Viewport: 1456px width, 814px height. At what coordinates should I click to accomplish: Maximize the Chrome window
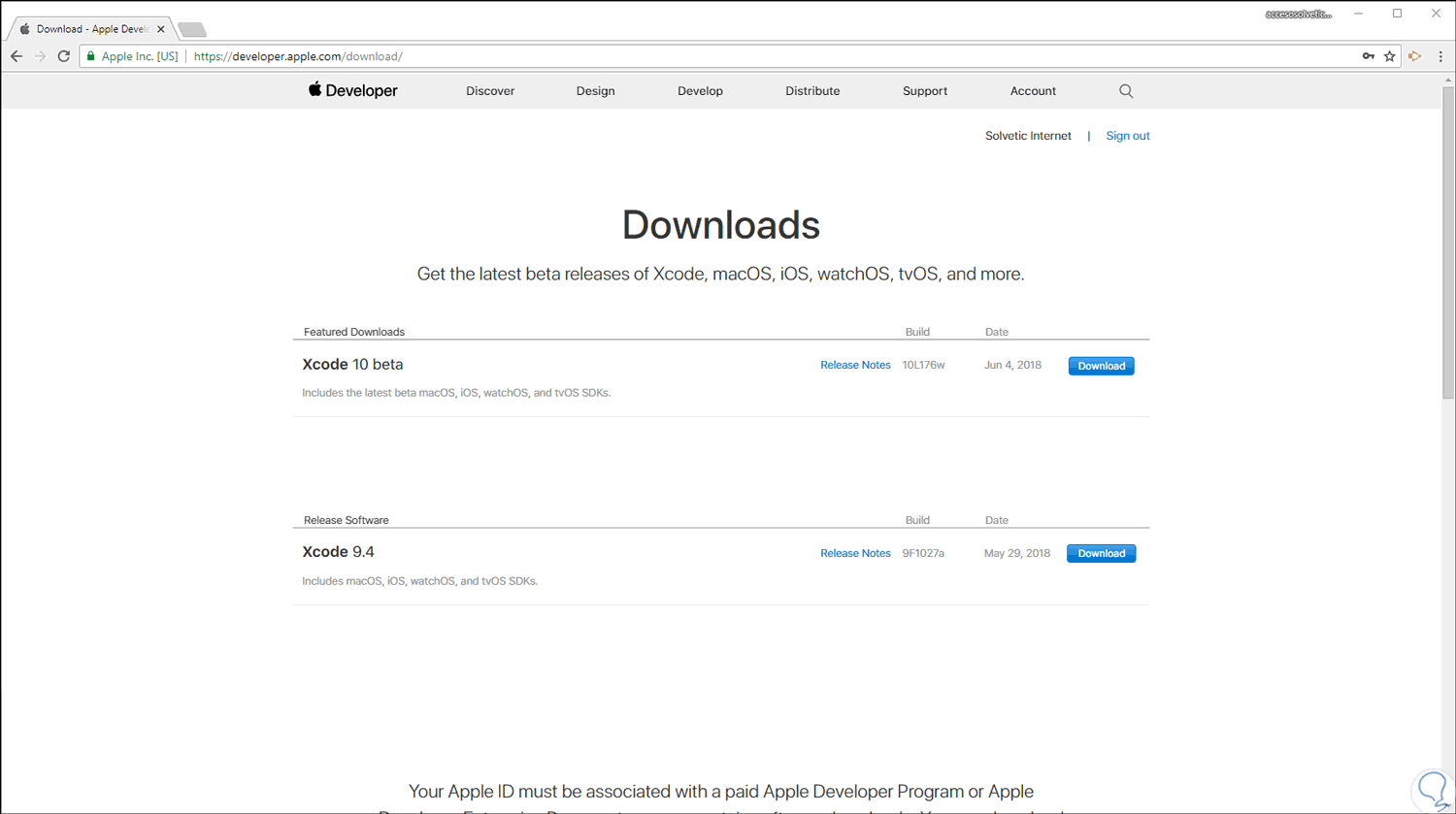1398,14
